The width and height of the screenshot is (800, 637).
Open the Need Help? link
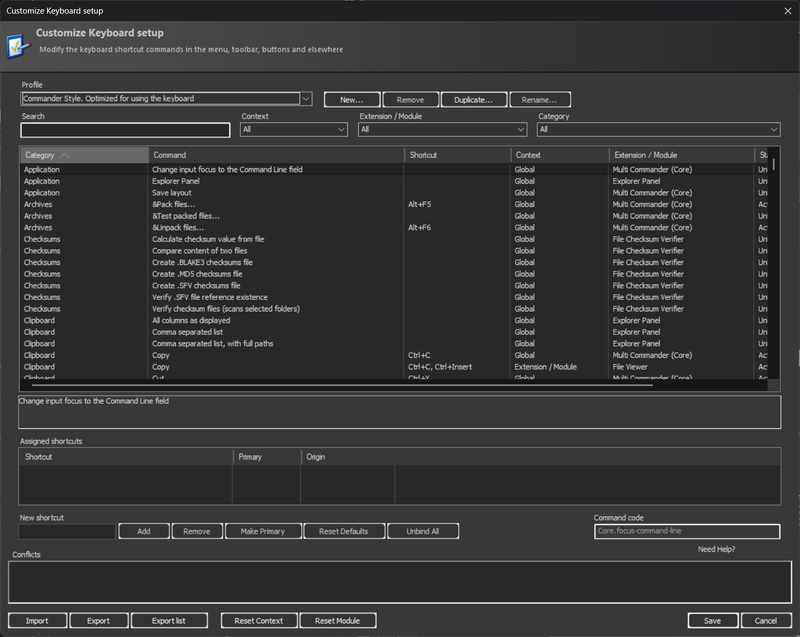click(x=716, y=549)
